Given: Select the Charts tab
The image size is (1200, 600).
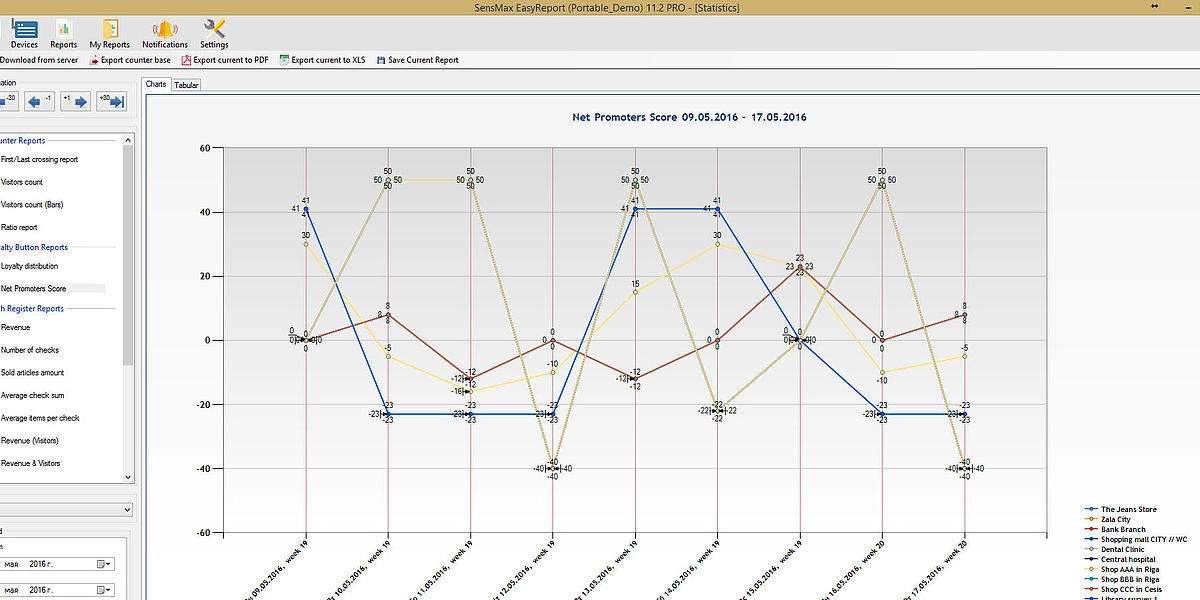Looking at the screenshot, I should click(x=156, y=84).
